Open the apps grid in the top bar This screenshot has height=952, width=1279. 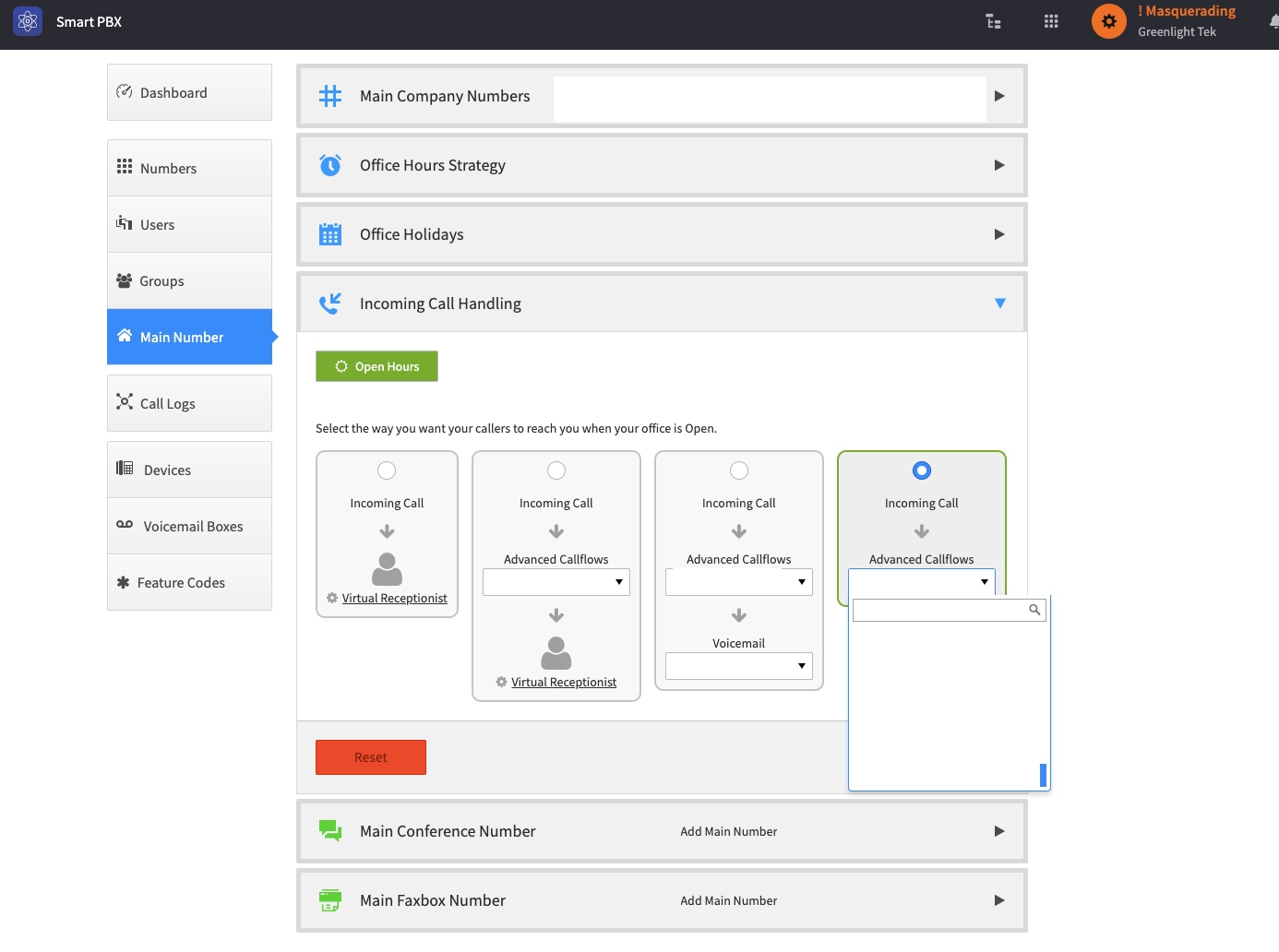point(1050,20)
